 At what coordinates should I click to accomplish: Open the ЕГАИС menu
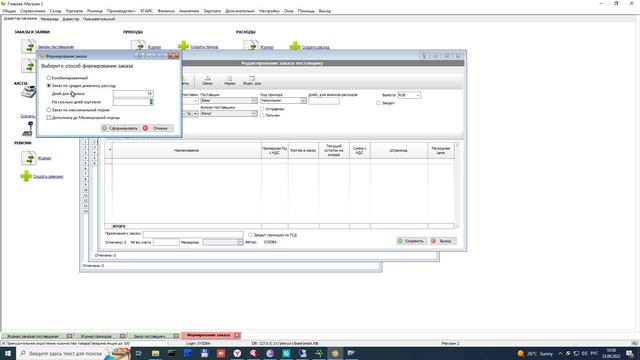pos(147,11)
